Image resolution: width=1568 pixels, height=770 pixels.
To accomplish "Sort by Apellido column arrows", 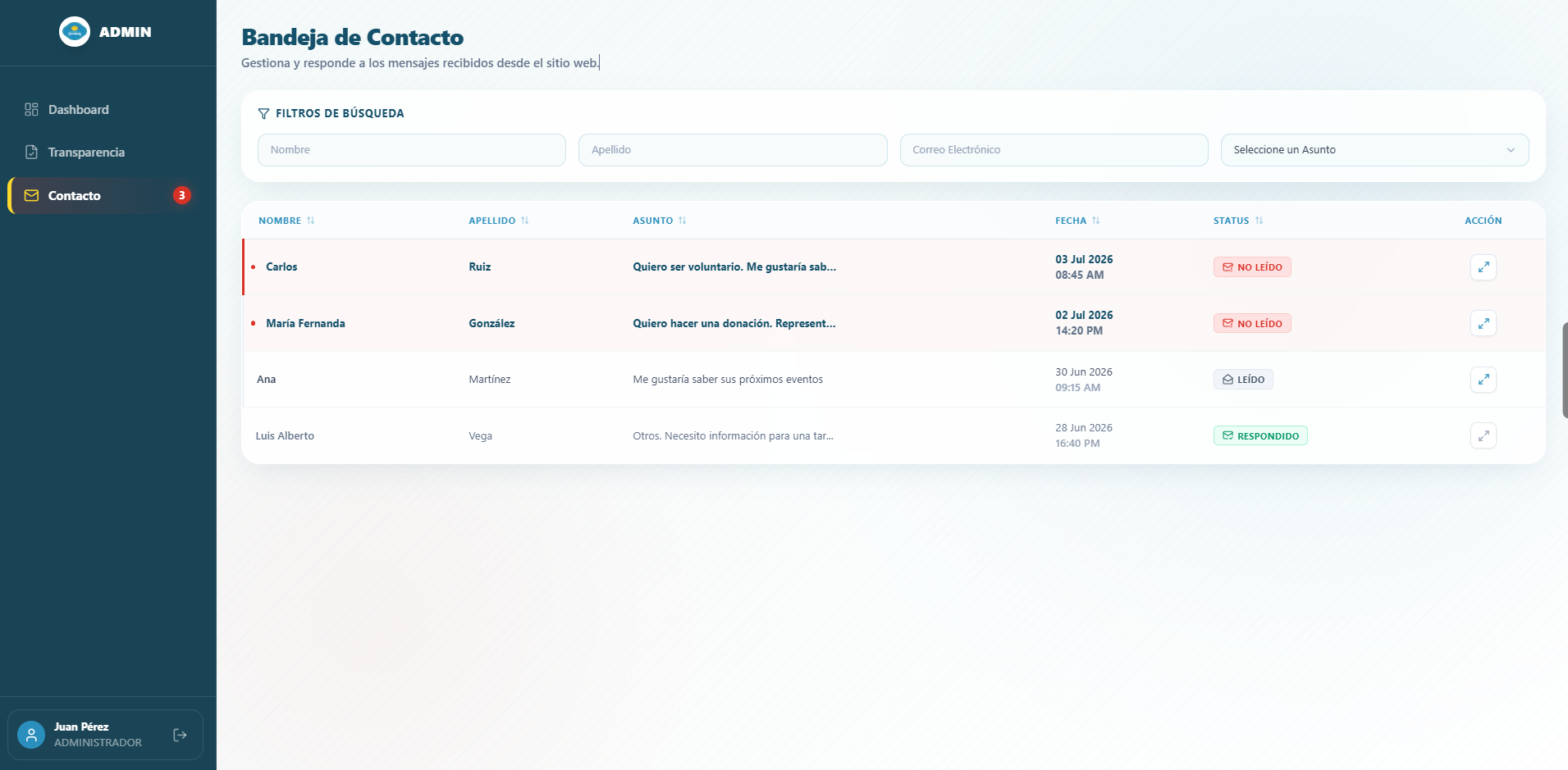I will (x=525, y=221).
